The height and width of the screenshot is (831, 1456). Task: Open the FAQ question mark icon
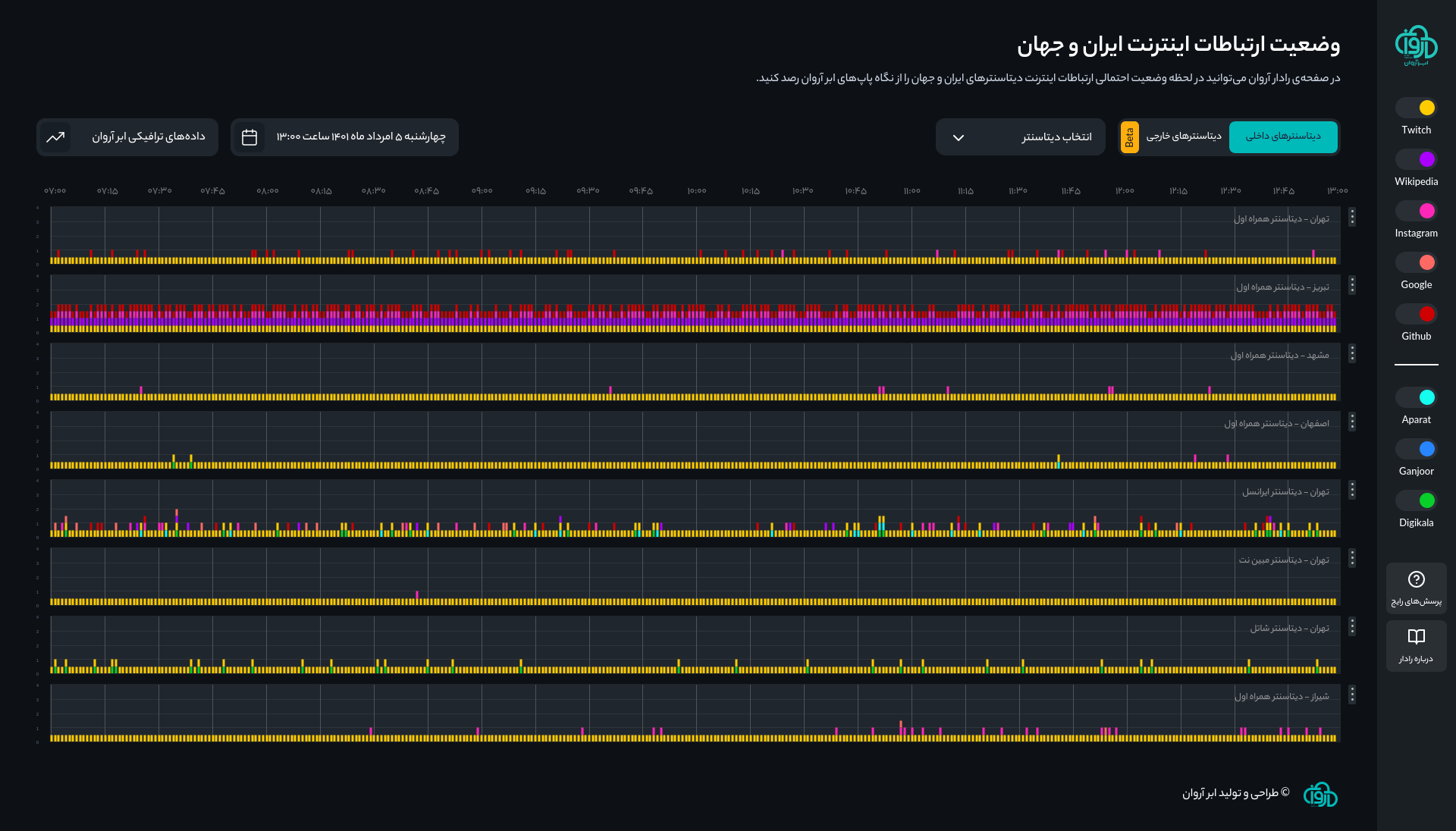pyautogui.click(x=1416, y=579)
